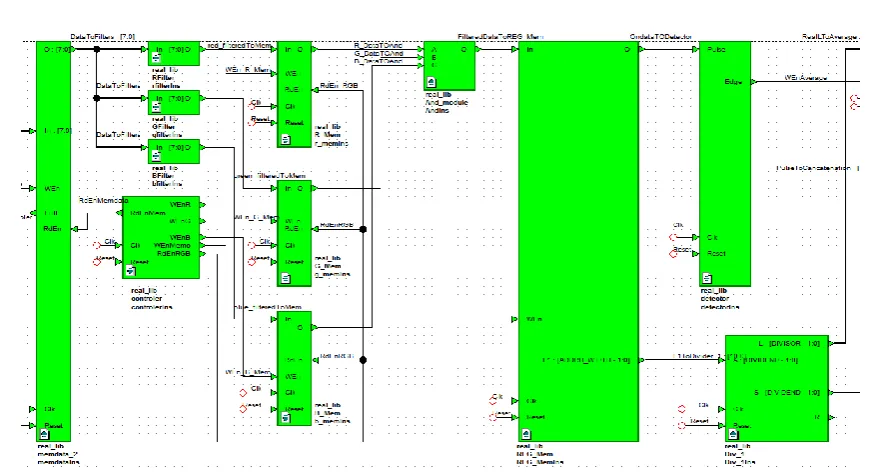Click the view icon in RGB_Mem block
Image resolution: width=871 pixels, height=474 pixels.
pos(527,434)
